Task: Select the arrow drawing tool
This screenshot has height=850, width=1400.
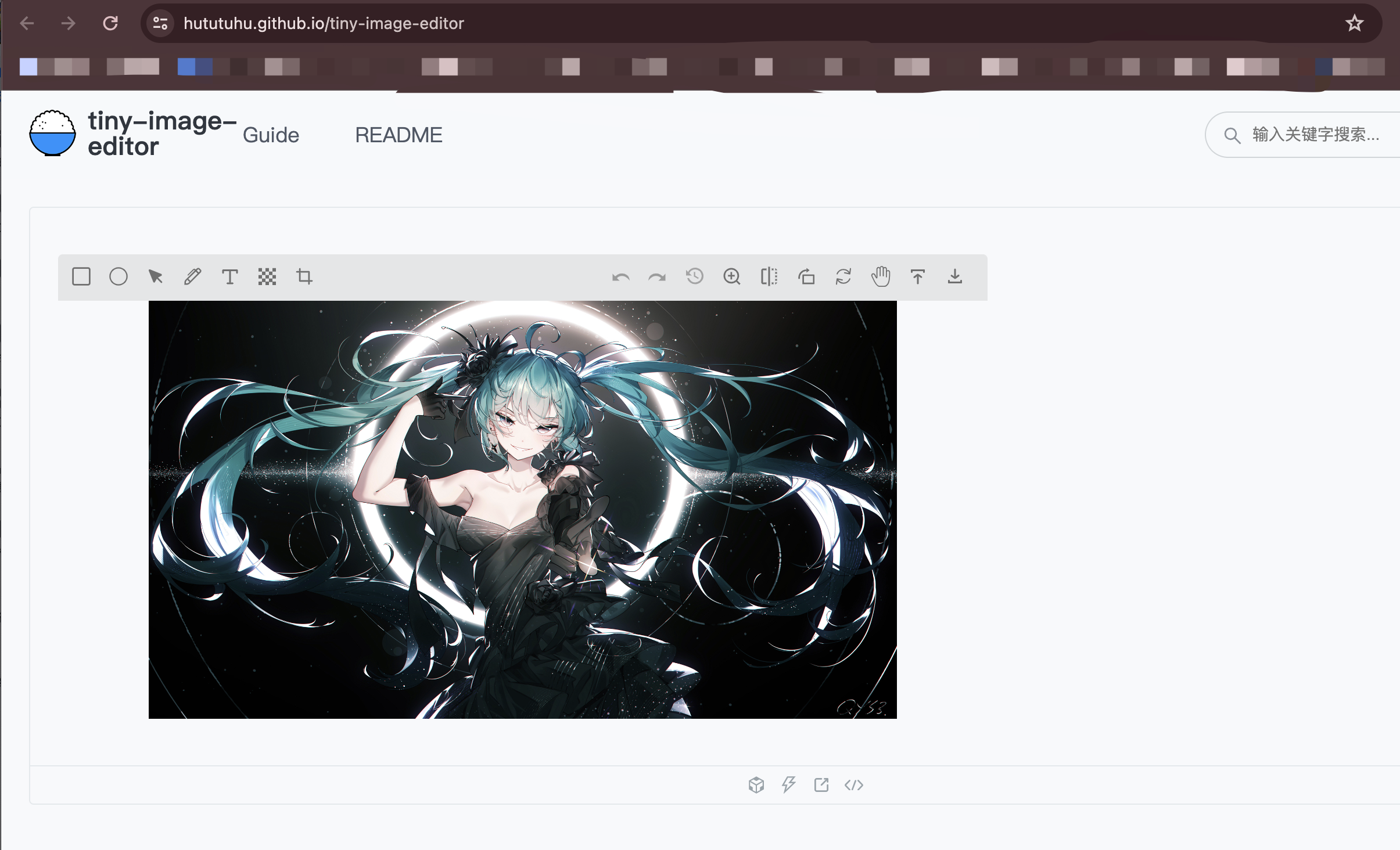Action: pyautogui.click(x=155, y=276)
